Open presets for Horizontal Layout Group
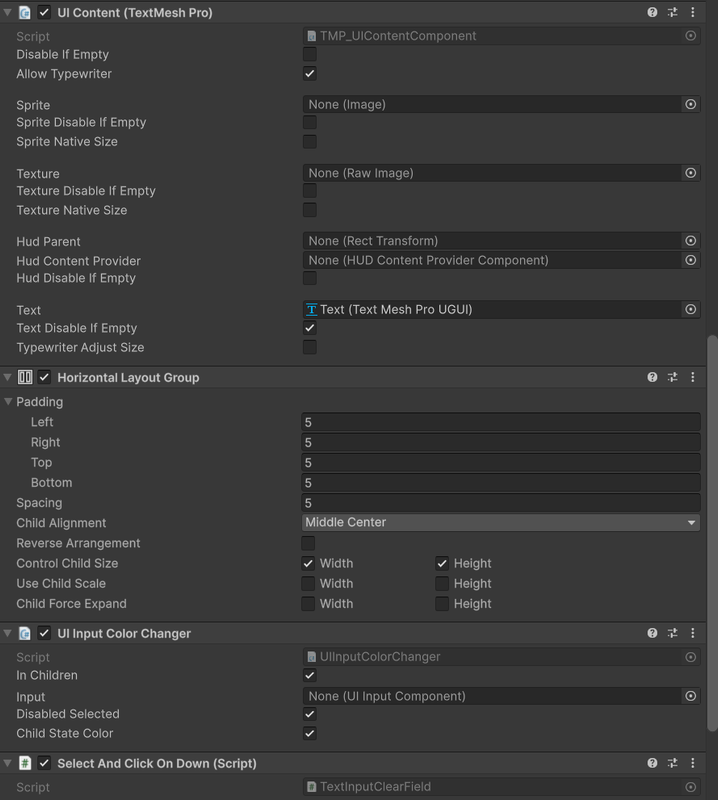 click(672, 377)
